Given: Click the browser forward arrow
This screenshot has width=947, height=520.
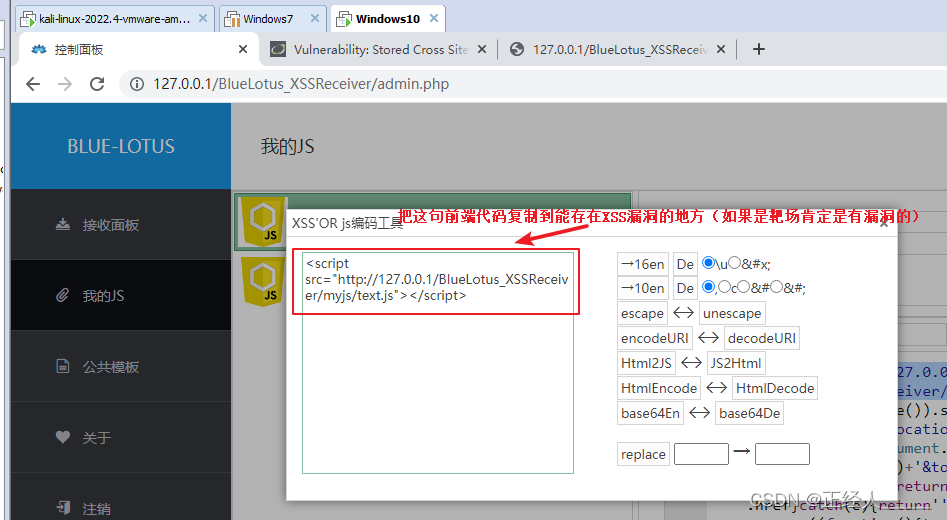Looking at the screenshot, I should [x=65, y=84].
